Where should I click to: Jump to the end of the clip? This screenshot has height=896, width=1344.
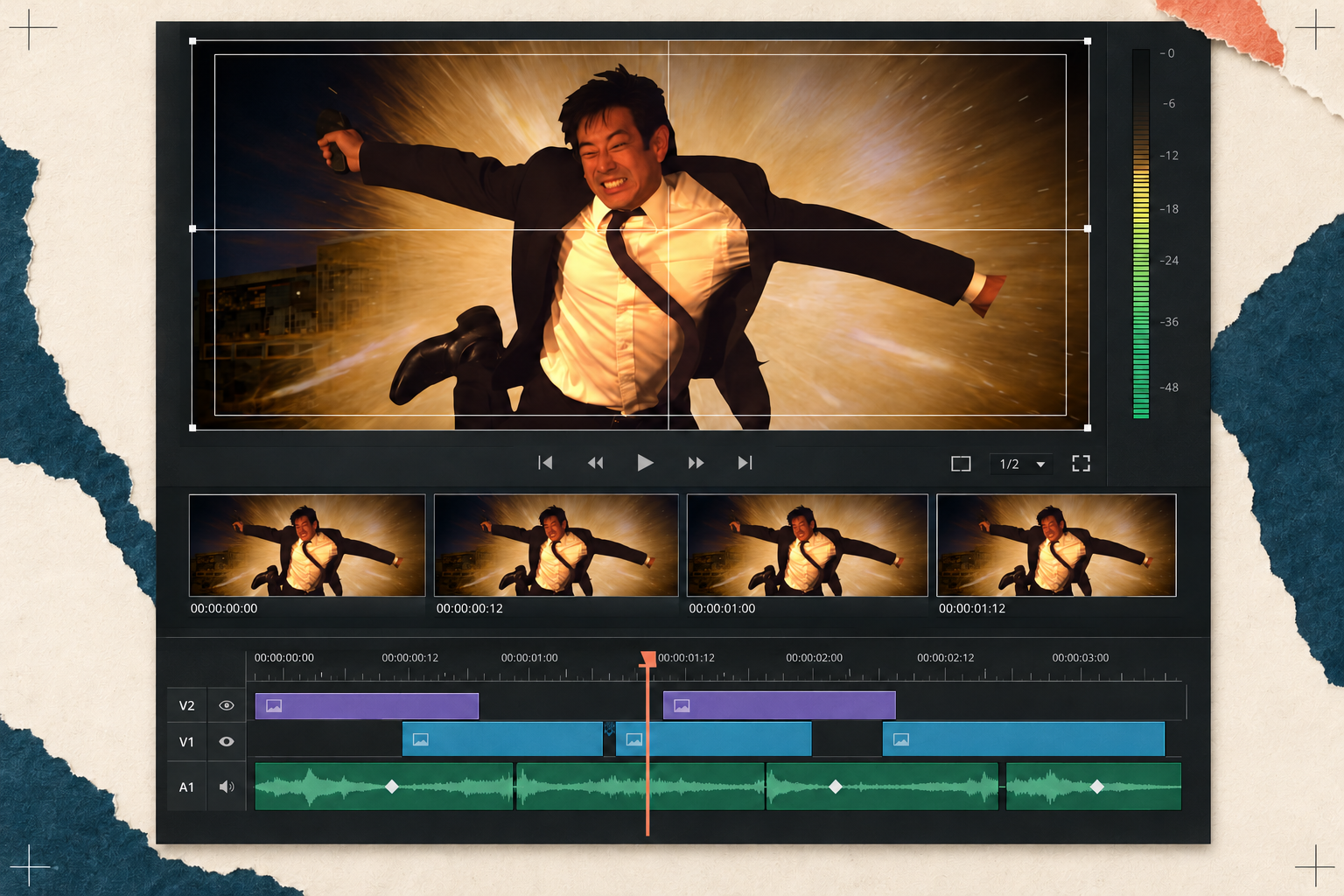tap(745, 463)
